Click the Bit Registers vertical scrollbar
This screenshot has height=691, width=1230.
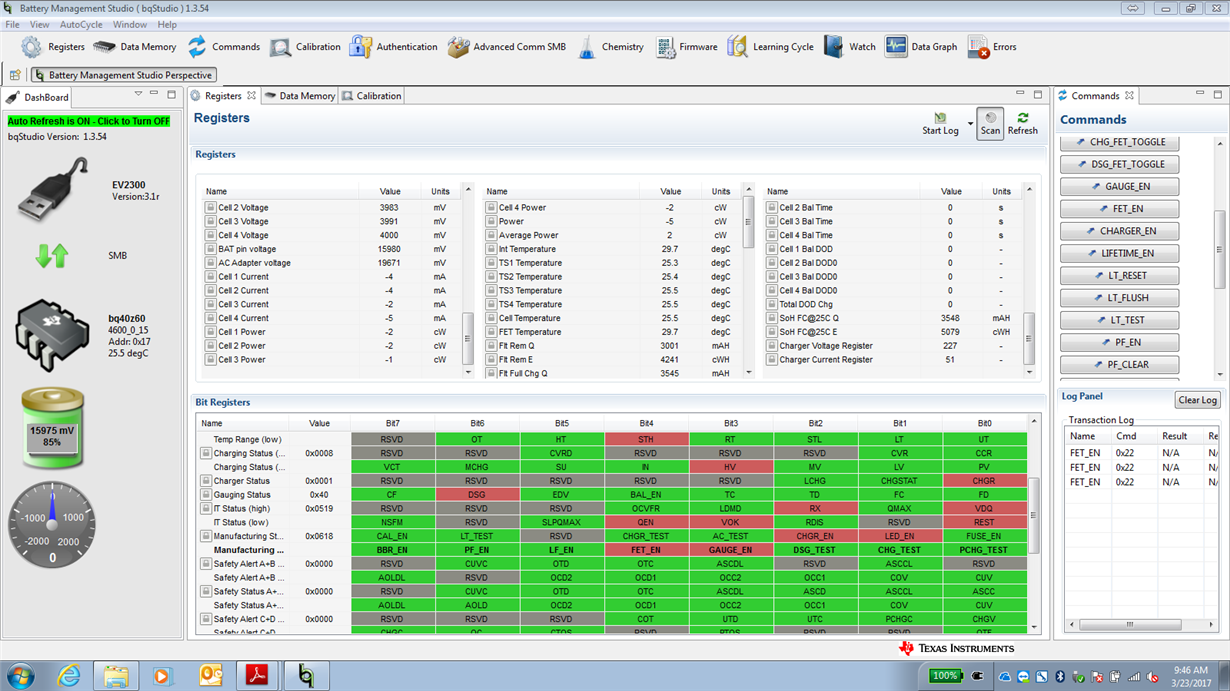pos(1032,515)
